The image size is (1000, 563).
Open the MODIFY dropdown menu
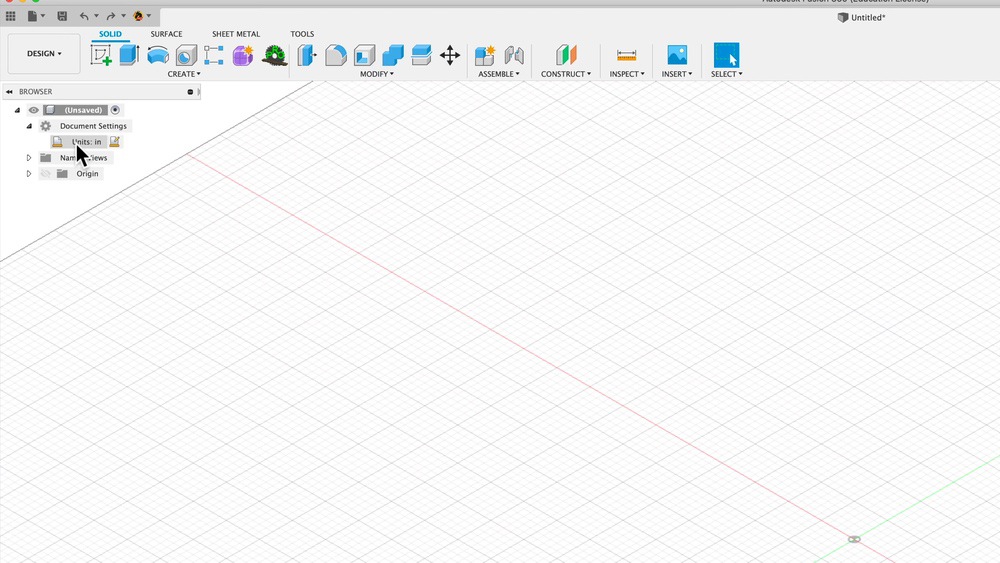(x=376, y=74)
